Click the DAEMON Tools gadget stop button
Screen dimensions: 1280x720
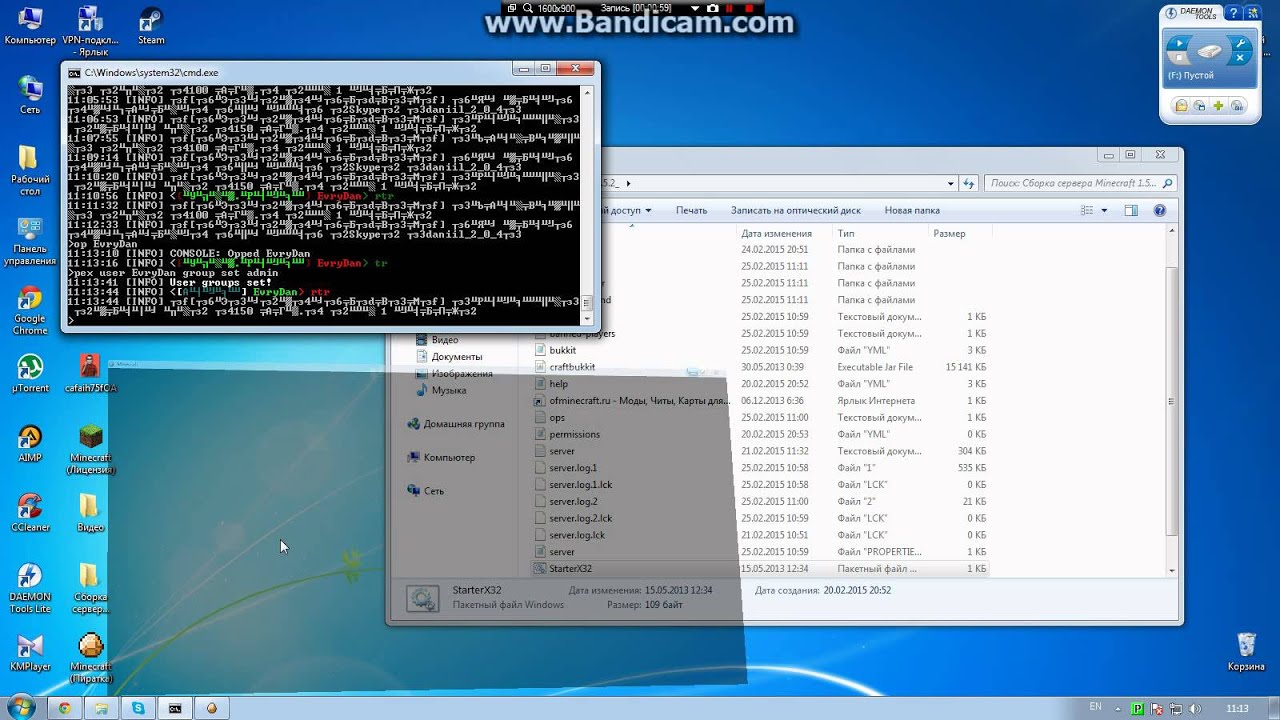[1180, 59]
